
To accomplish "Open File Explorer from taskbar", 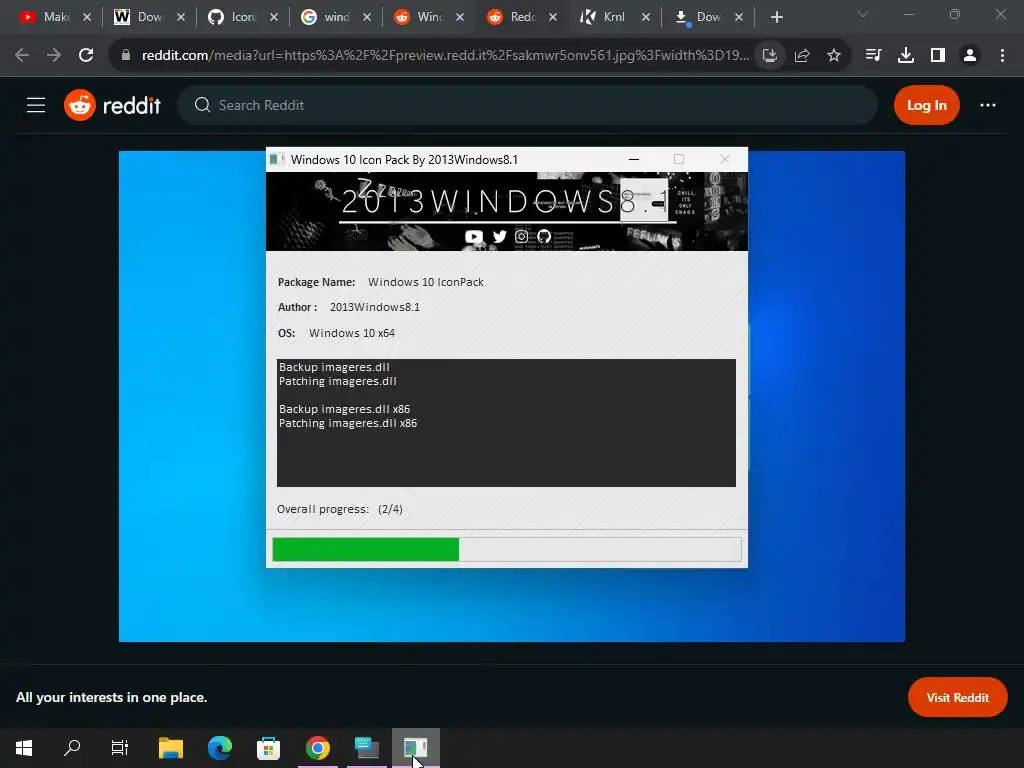I will (x=171, y=748).
